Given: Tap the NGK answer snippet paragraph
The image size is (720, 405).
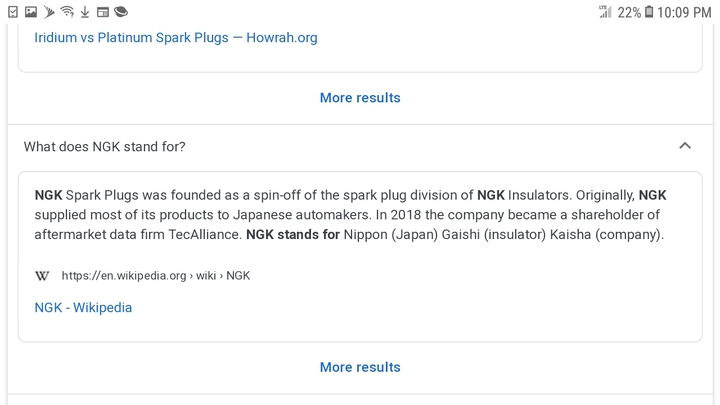Looking at the screenshot, I should click(350, 215).
